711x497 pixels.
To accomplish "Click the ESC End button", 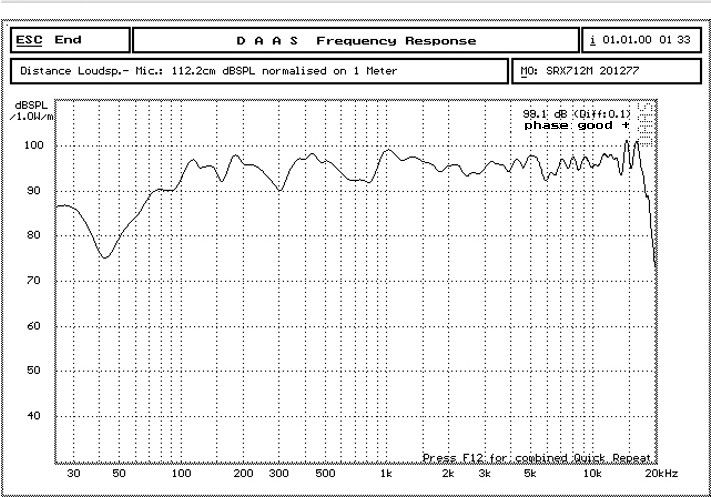I will (x=70, y=40).
